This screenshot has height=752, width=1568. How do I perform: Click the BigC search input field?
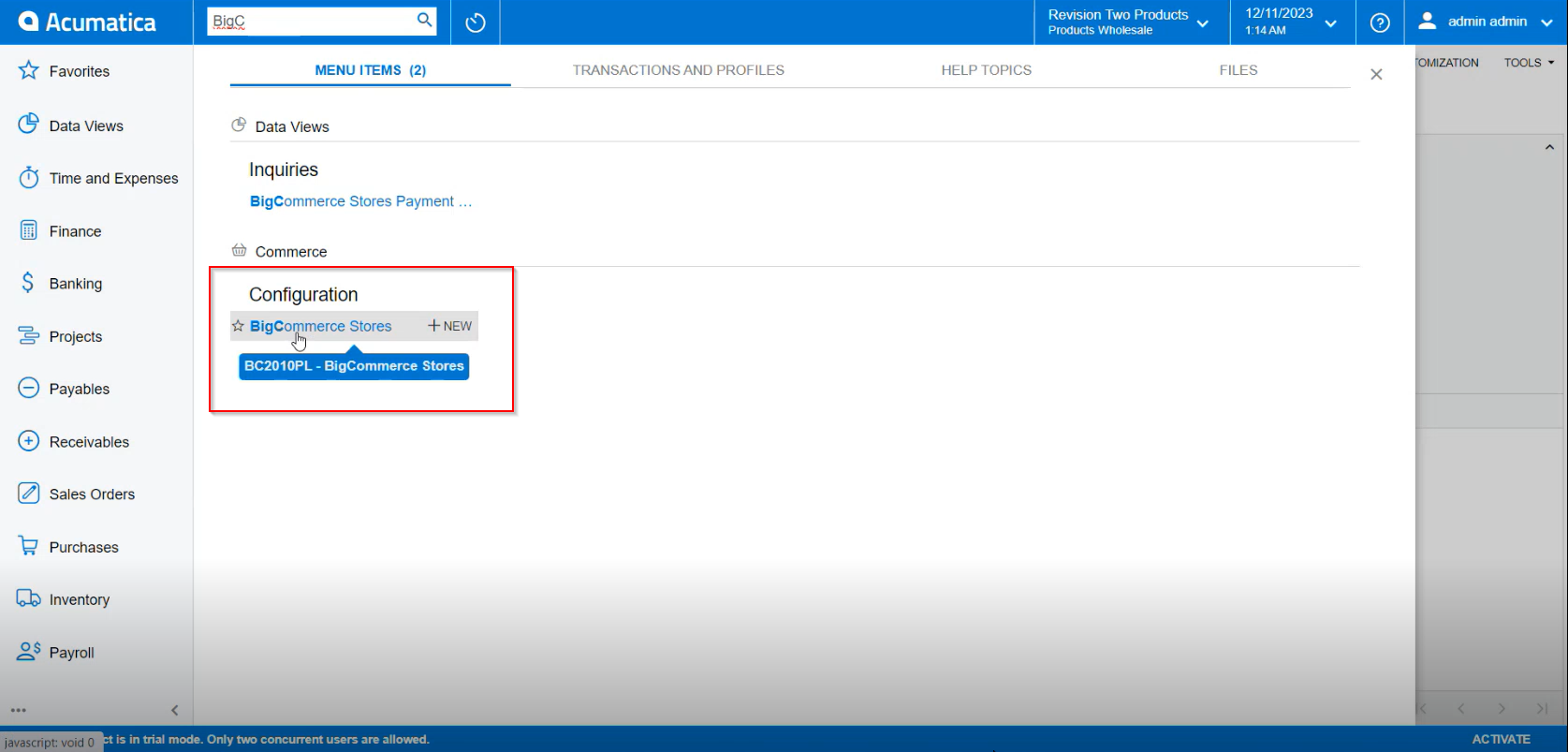click(x=311, y=21)
